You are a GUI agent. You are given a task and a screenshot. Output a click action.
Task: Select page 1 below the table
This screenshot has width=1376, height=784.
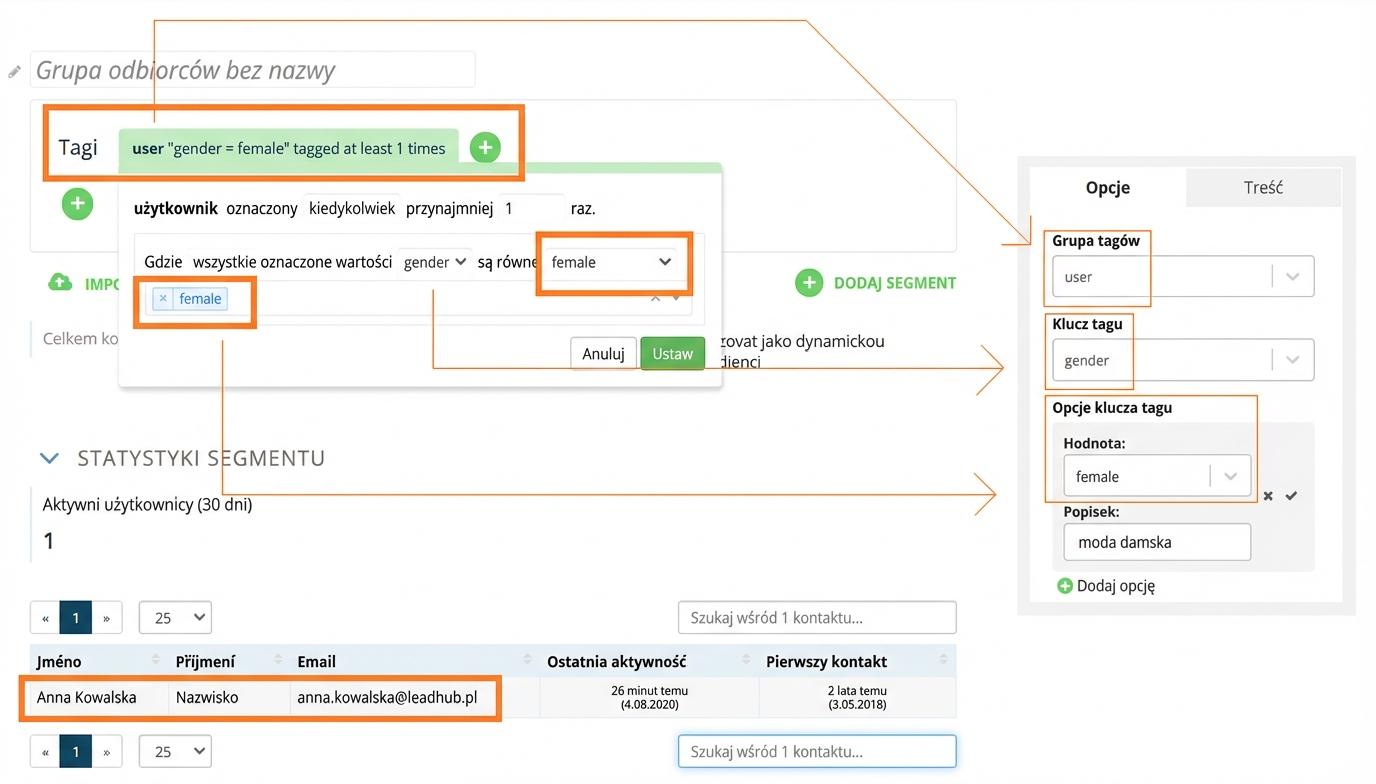point(76,751)
